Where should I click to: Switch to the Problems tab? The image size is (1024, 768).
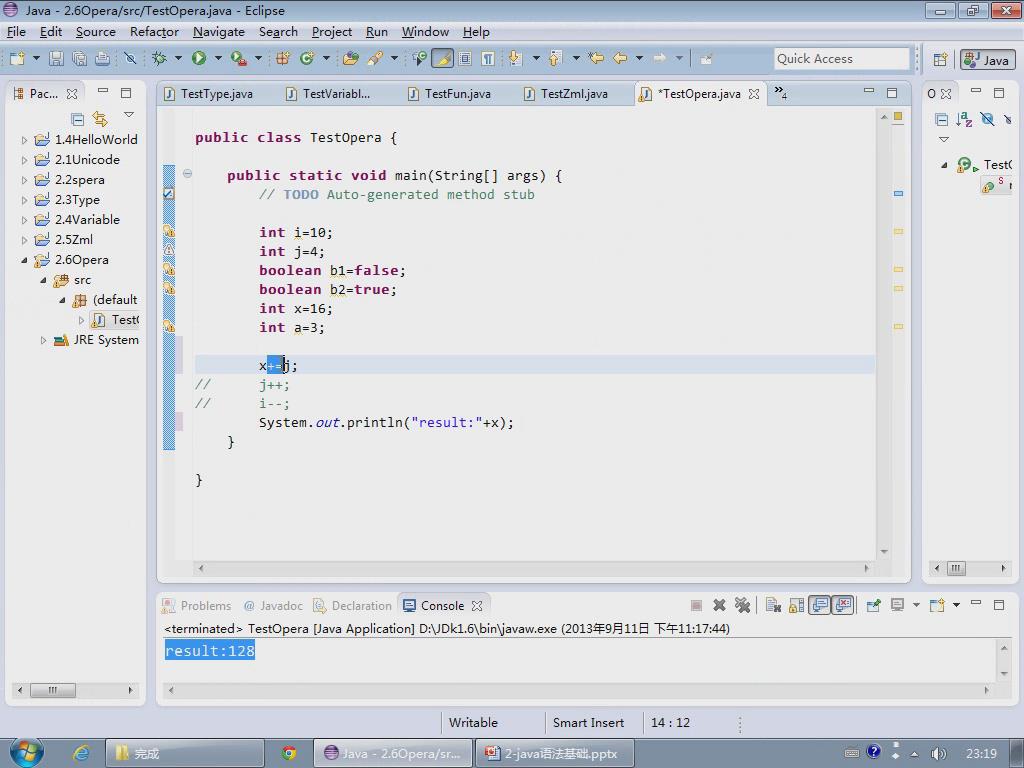point(197,605)
